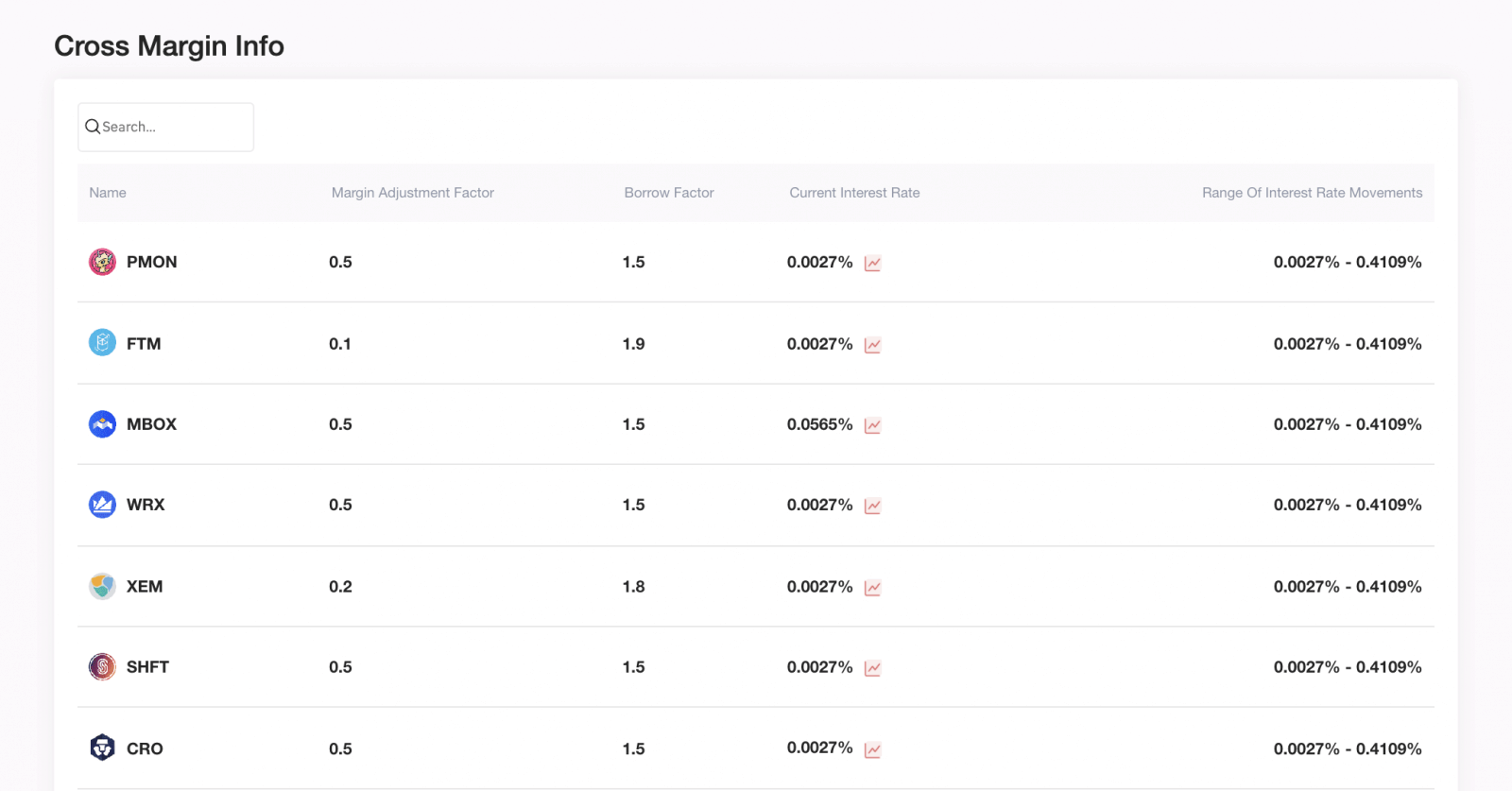Image resolution: width=1512 pixels, height=791 pixels.
Task: Click the SHFT coin logo icon
Action: (102, 667)
